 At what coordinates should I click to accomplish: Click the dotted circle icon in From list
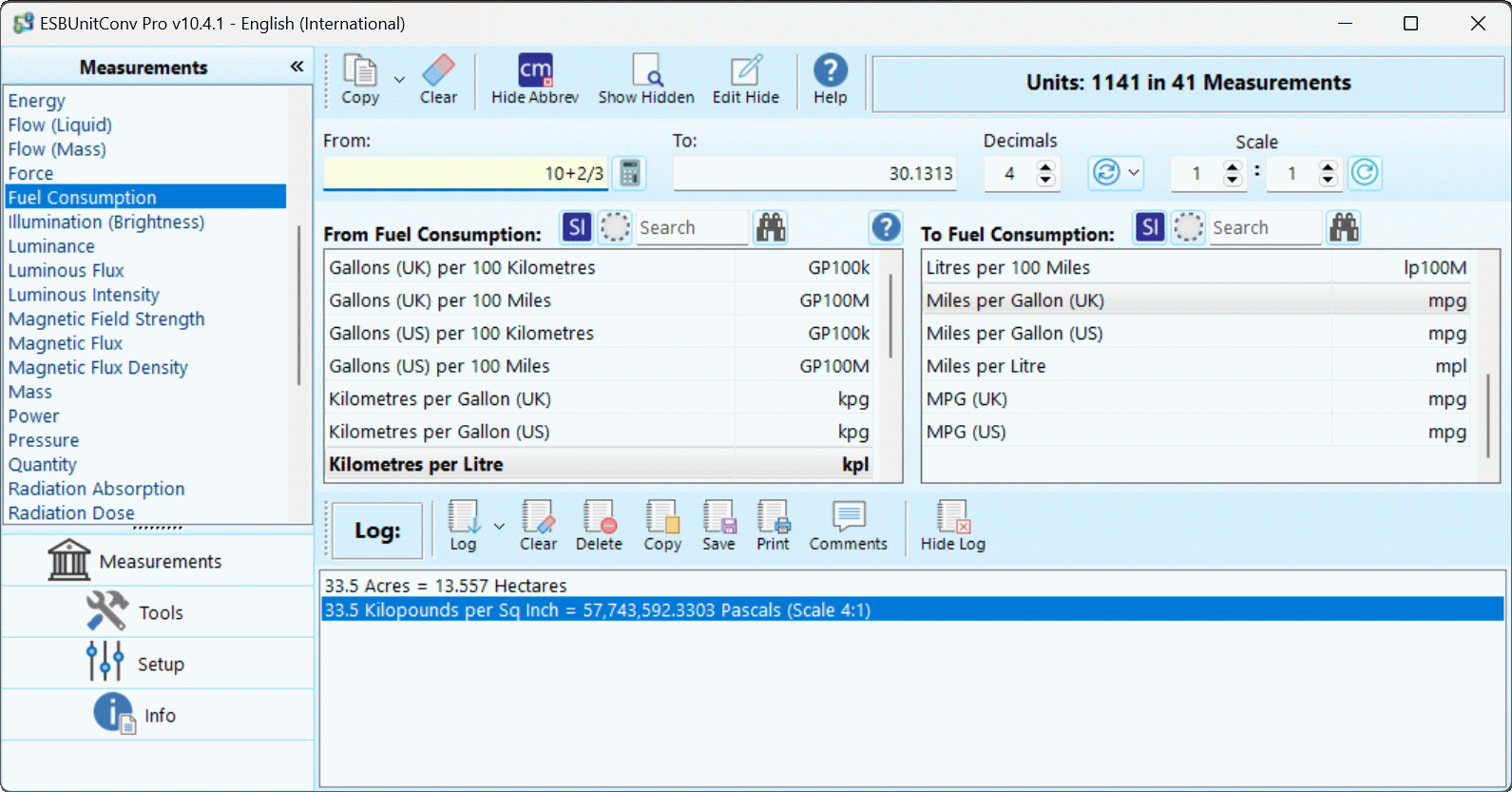[x=615, y=227]
